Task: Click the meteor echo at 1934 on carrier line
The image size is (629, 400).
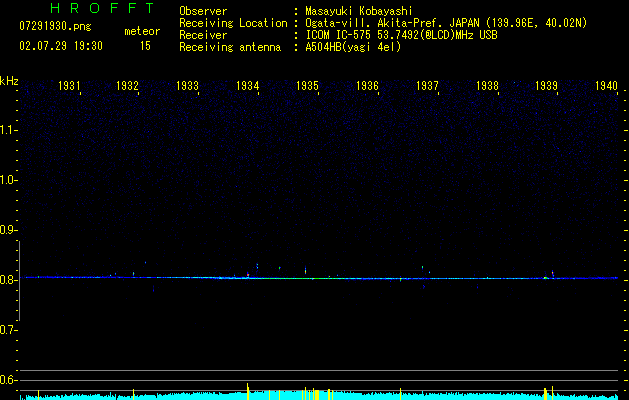Action: [x=248, y=275]
